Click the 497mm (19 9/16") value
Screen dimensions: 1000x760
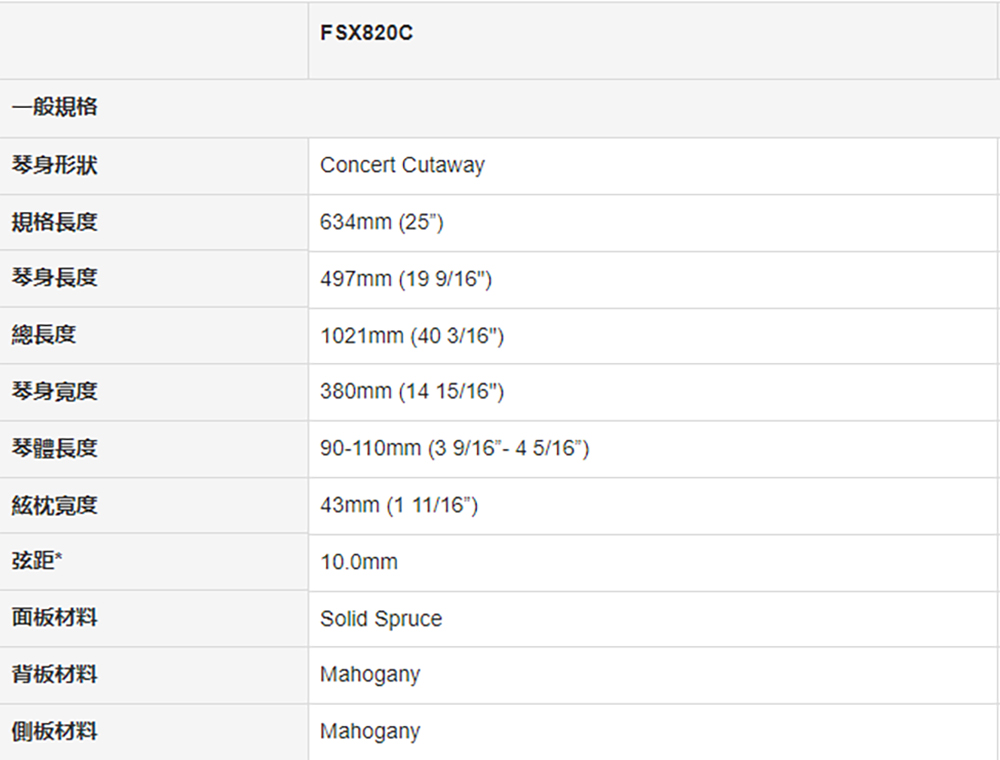(x=406, y=279)
